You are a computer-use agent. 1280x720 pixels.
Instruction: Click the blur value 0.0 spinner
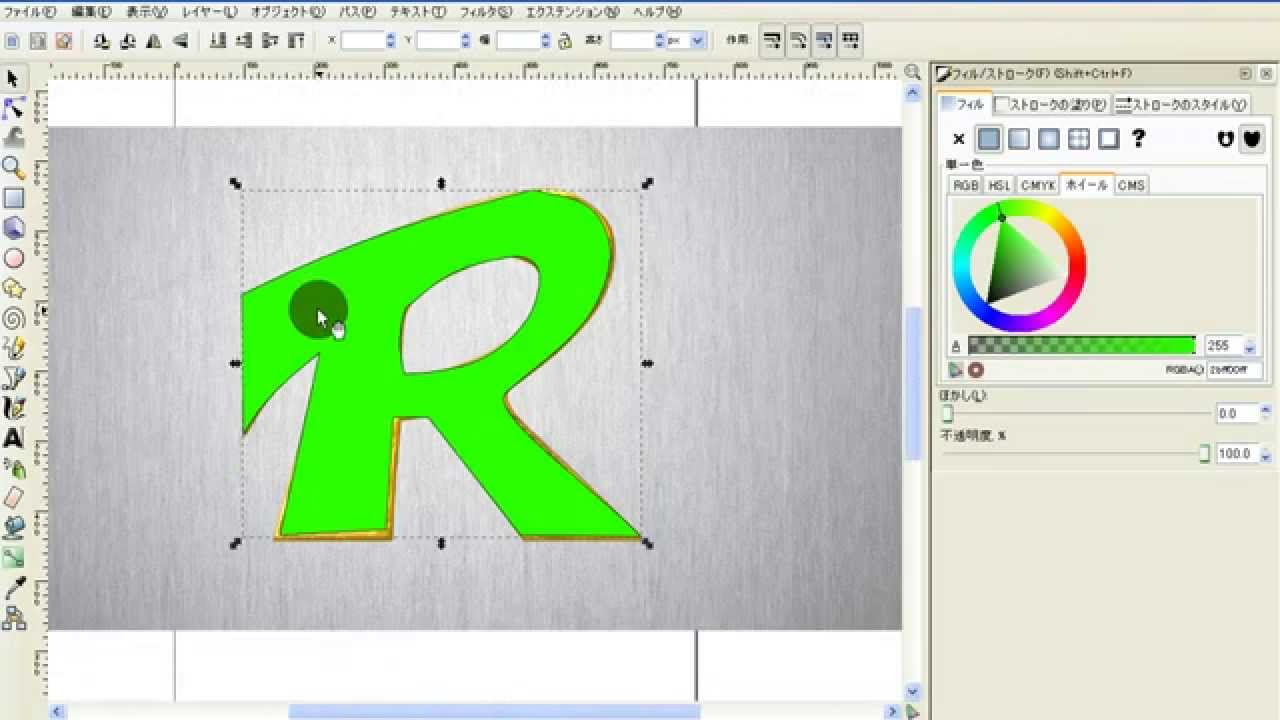coord(1266,413)
